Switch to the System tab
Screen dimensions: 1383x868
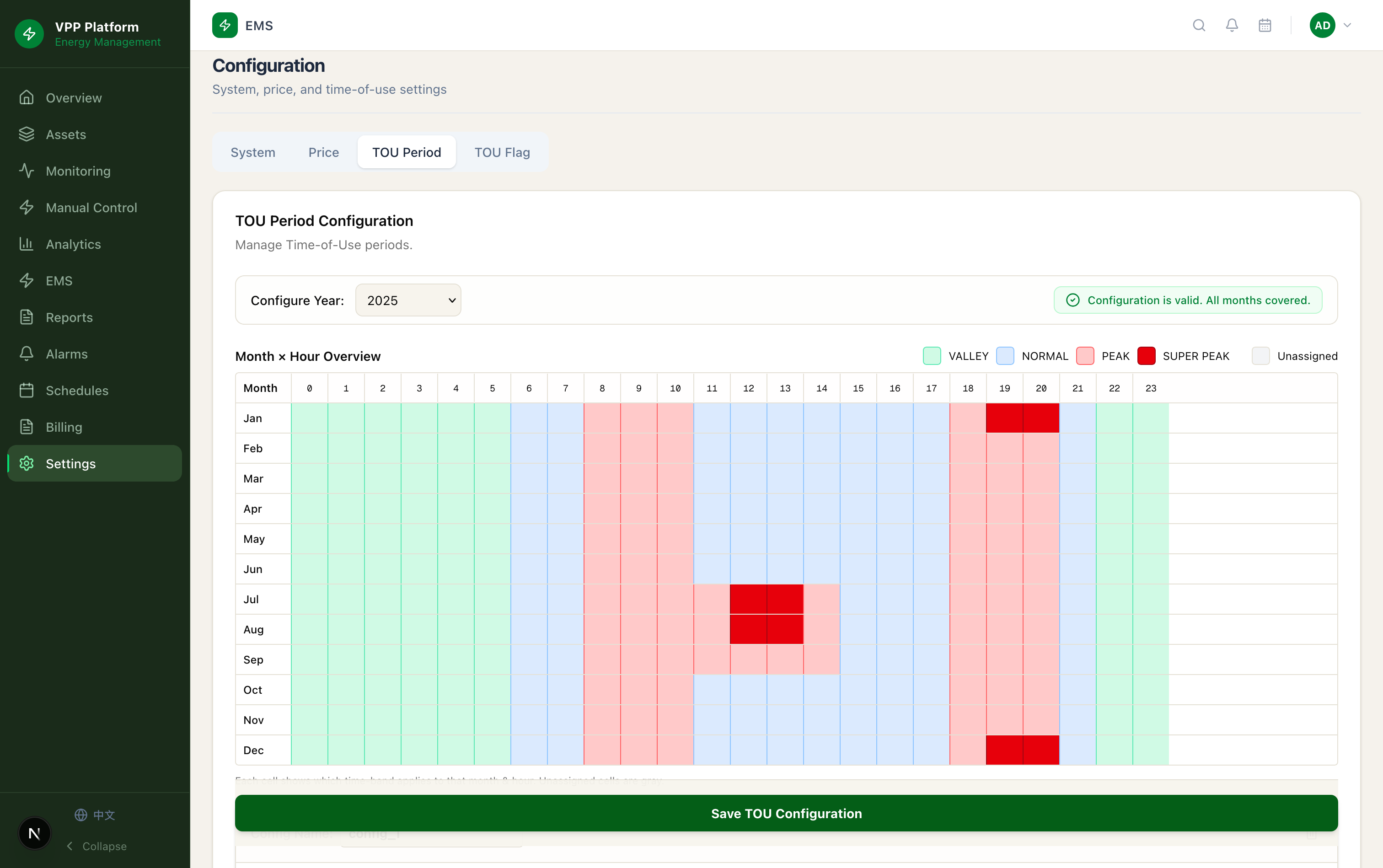253,152
